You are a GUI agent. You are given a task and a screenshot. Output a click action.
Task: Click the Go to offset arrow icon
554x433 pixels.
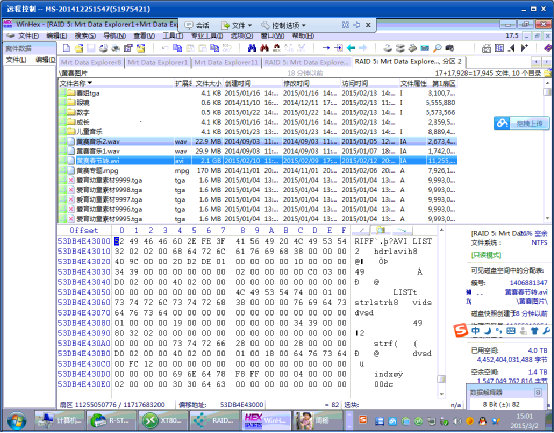(326, 48)
